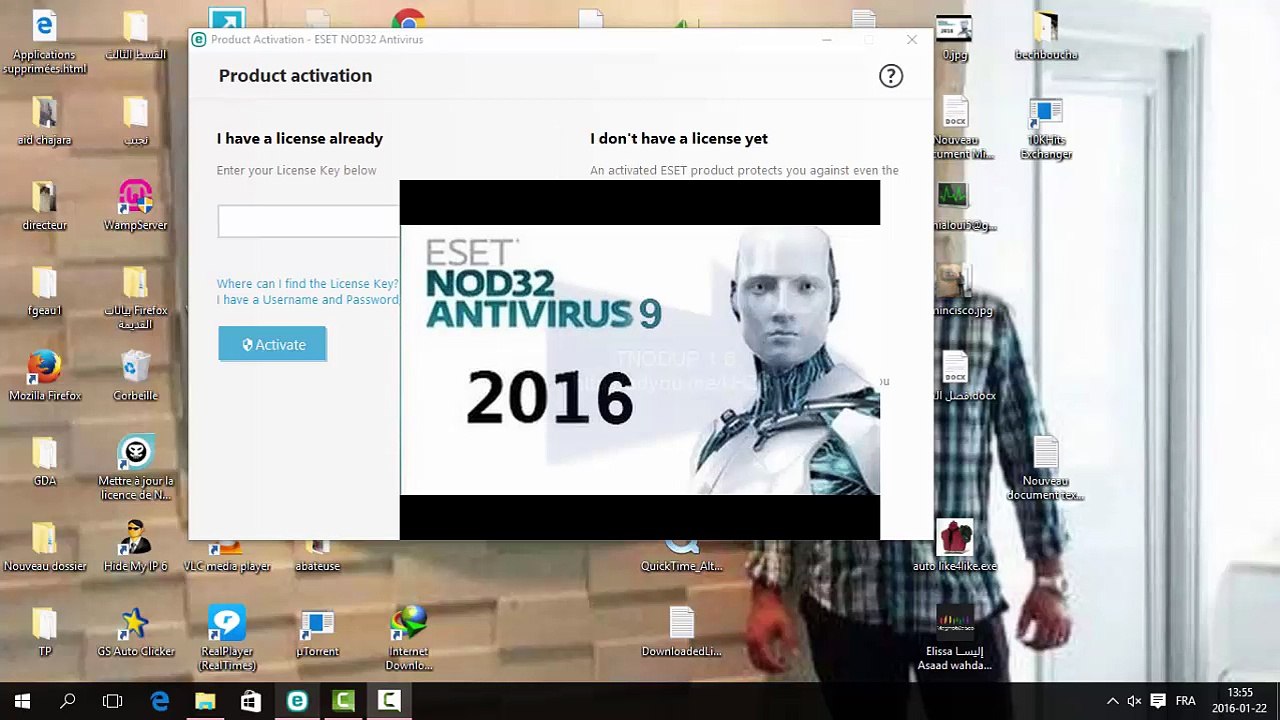Viewport: 1280px width, 720px height.
Task: Open the Windows Start menu
Action: [x=22, y=701]
